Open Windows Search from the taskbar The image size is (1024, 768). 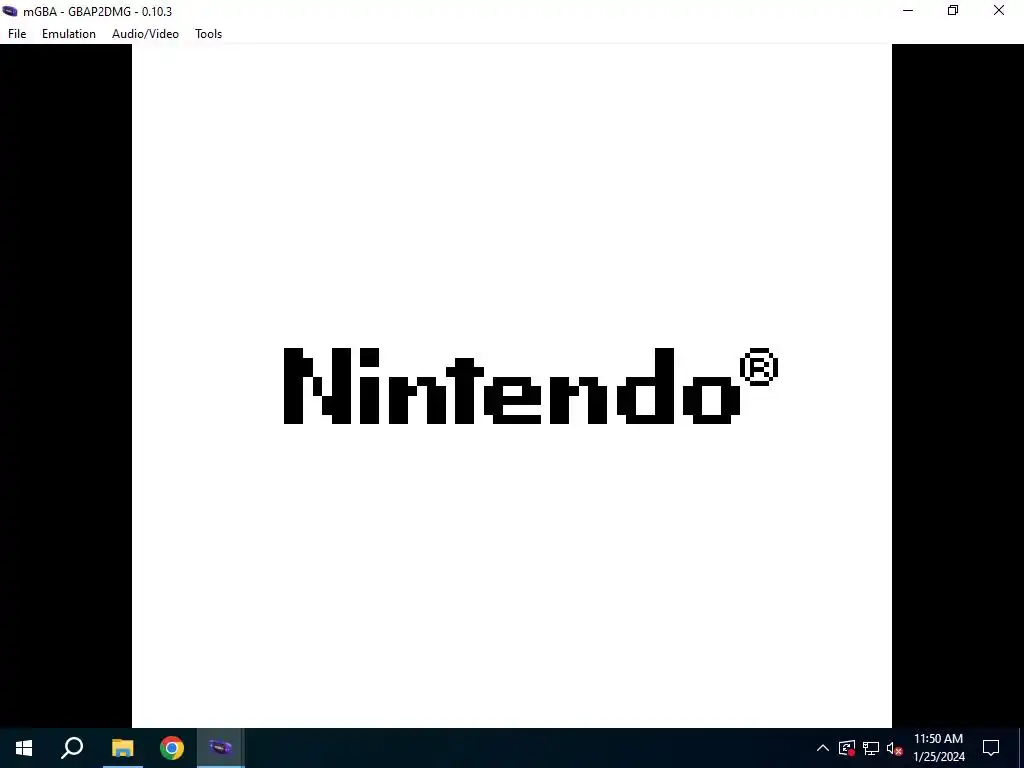pos(72,748)
